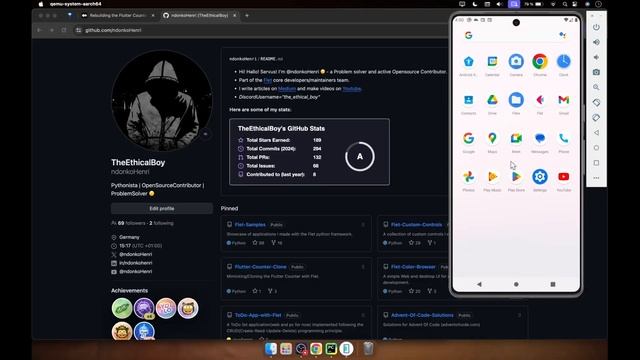Open Gmail on the phone home screen
The image size is (640, 360).
coord(563,100)
